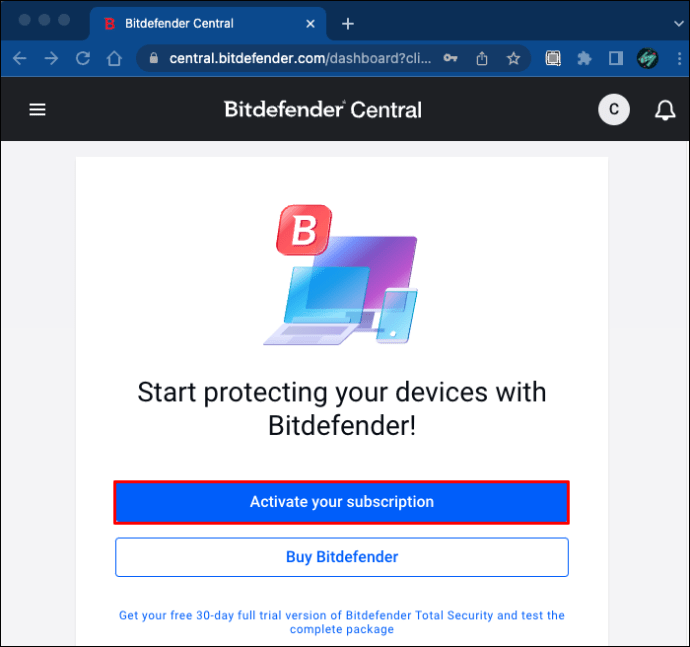
Task: Select the Bitdefender Central tab
Action: click(x=190, y=23)
